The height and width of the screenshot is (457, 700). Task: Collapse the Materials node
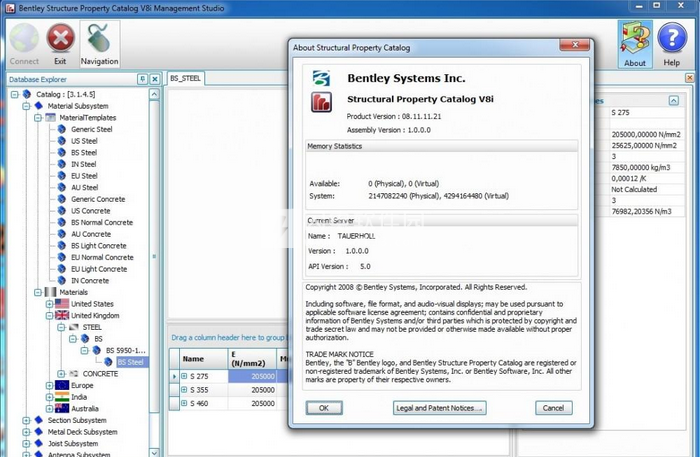click(x=38, y=292)
